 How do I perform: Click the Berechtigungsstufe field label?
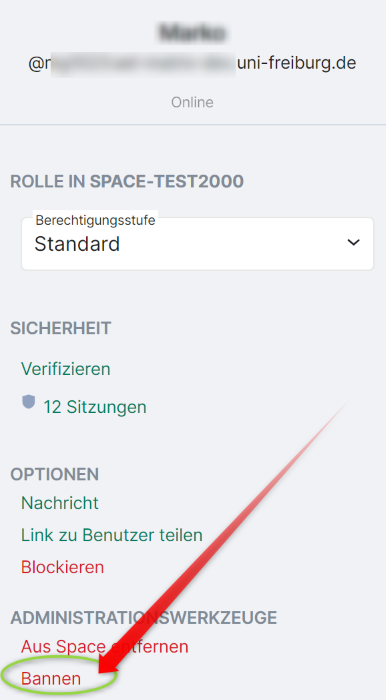tap(95, 220)
